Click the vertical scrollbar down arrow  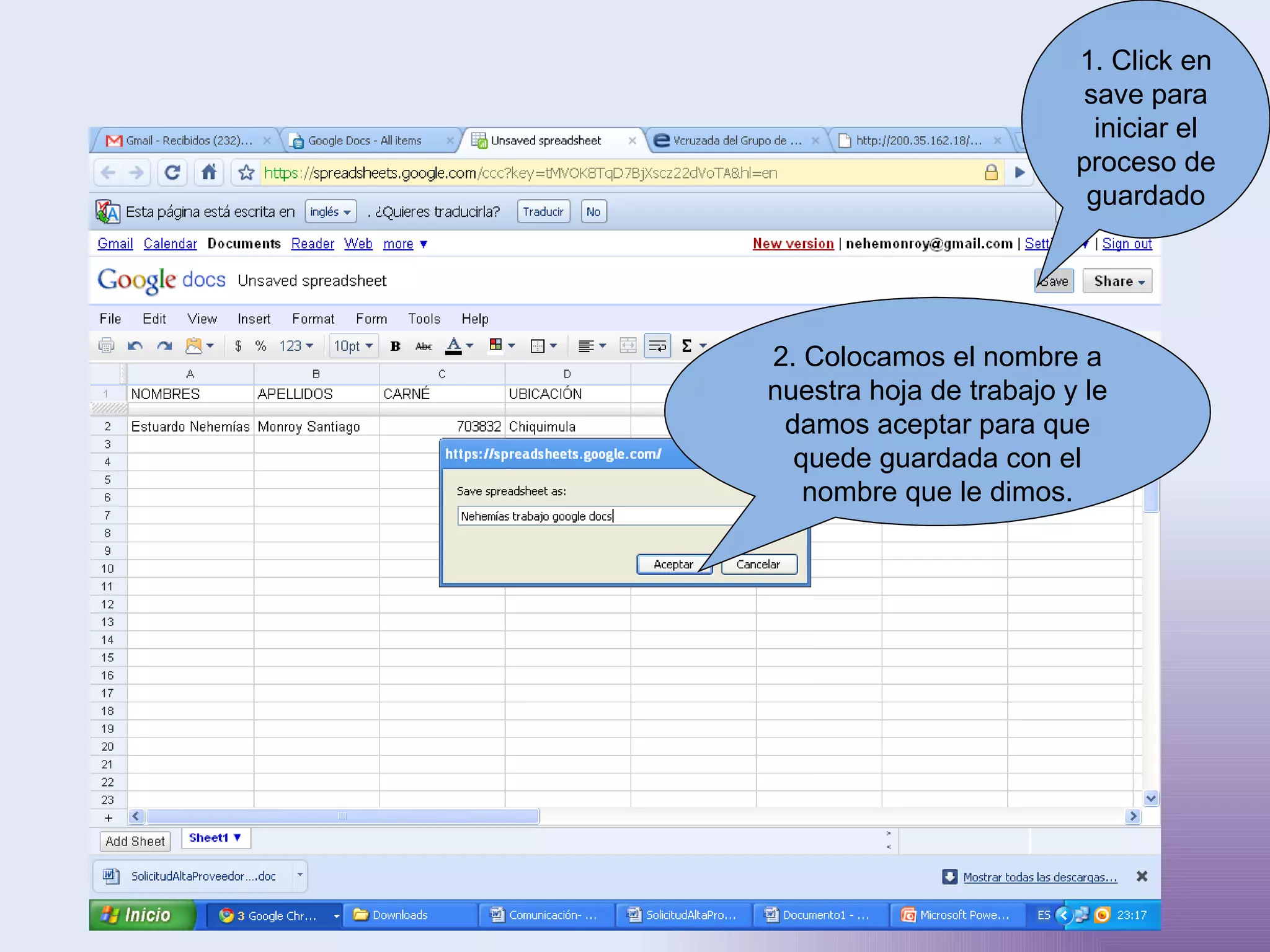click(1151, 798)
